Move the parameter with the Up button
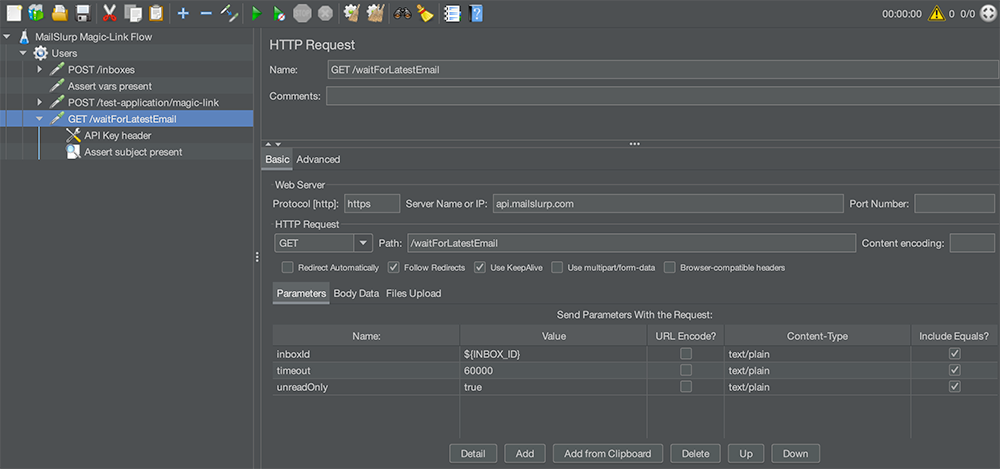Viewport: 1000px width, 469px height. click(746, 454)
